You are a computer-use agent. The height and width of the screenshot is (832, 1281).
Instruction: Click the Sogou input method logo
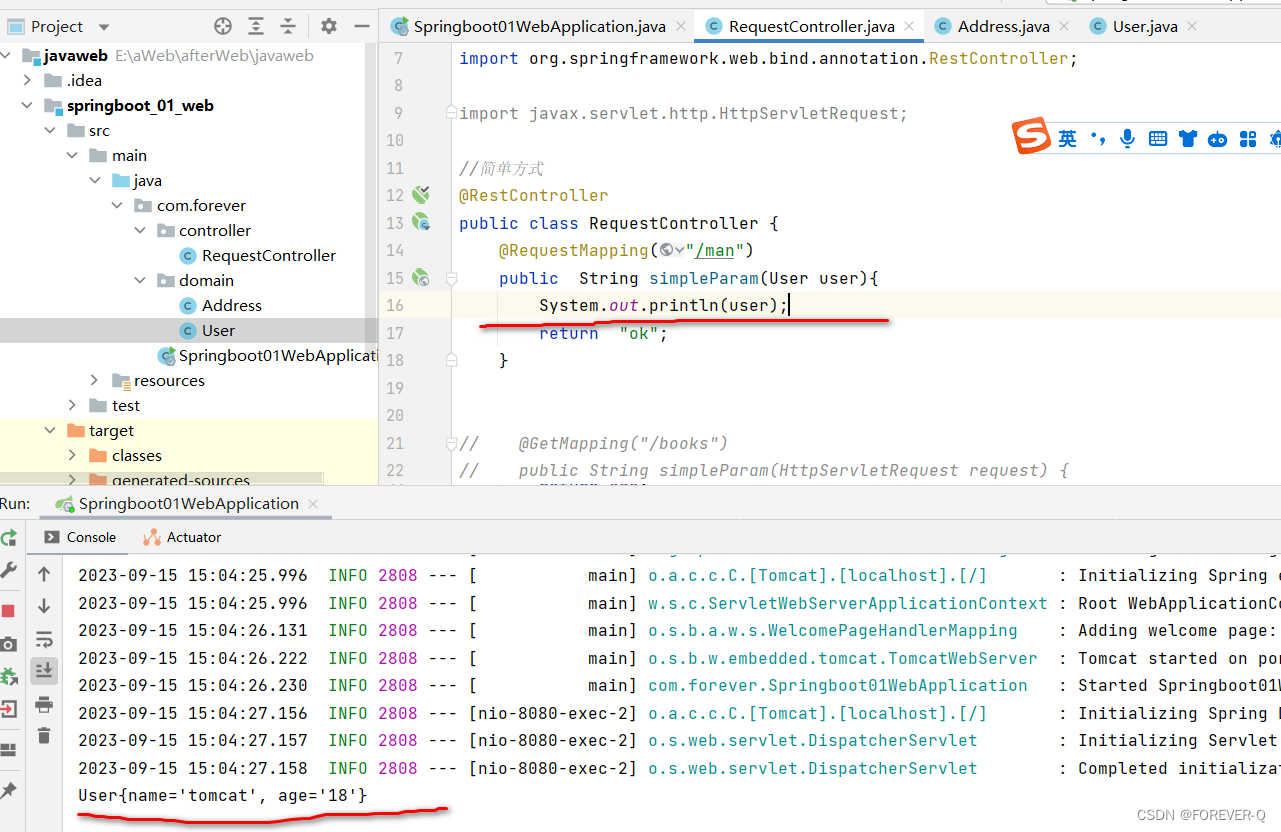1032,137
